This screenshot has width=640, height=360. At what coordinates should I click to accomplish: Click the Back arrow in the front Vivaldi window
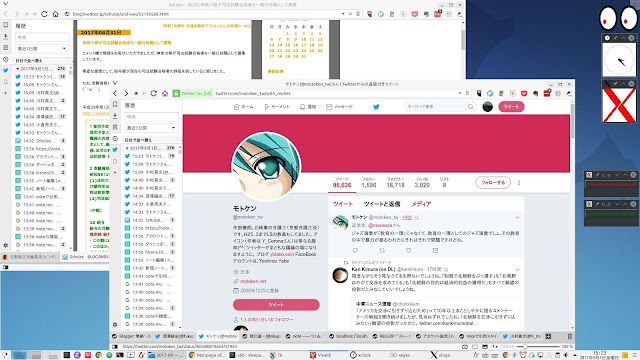(115, 93)
